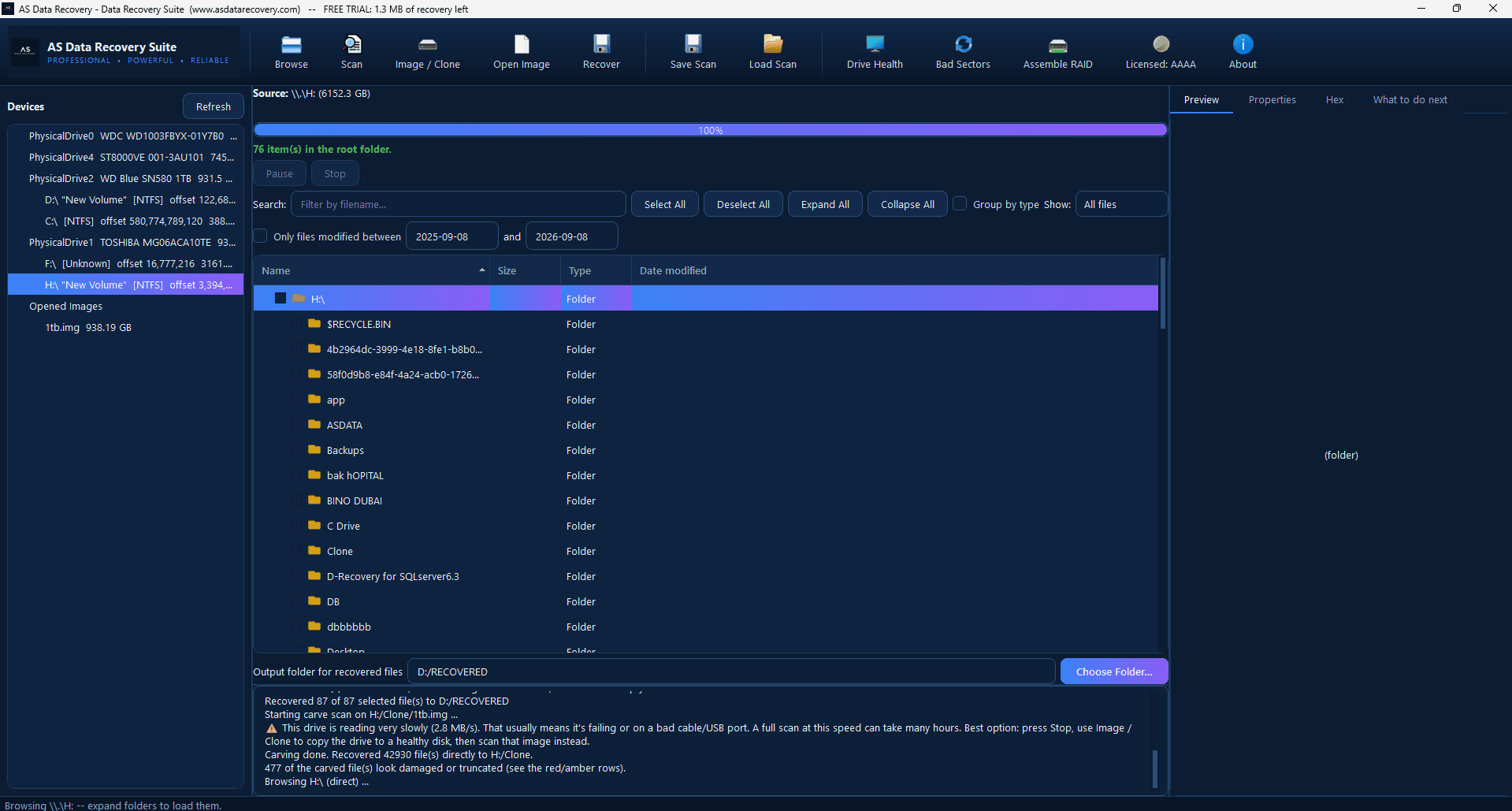Screen dimensions: 1512x811
Task: Select PhysicalDrive2 WD Blue SN580 device
Action: (131, 179)
